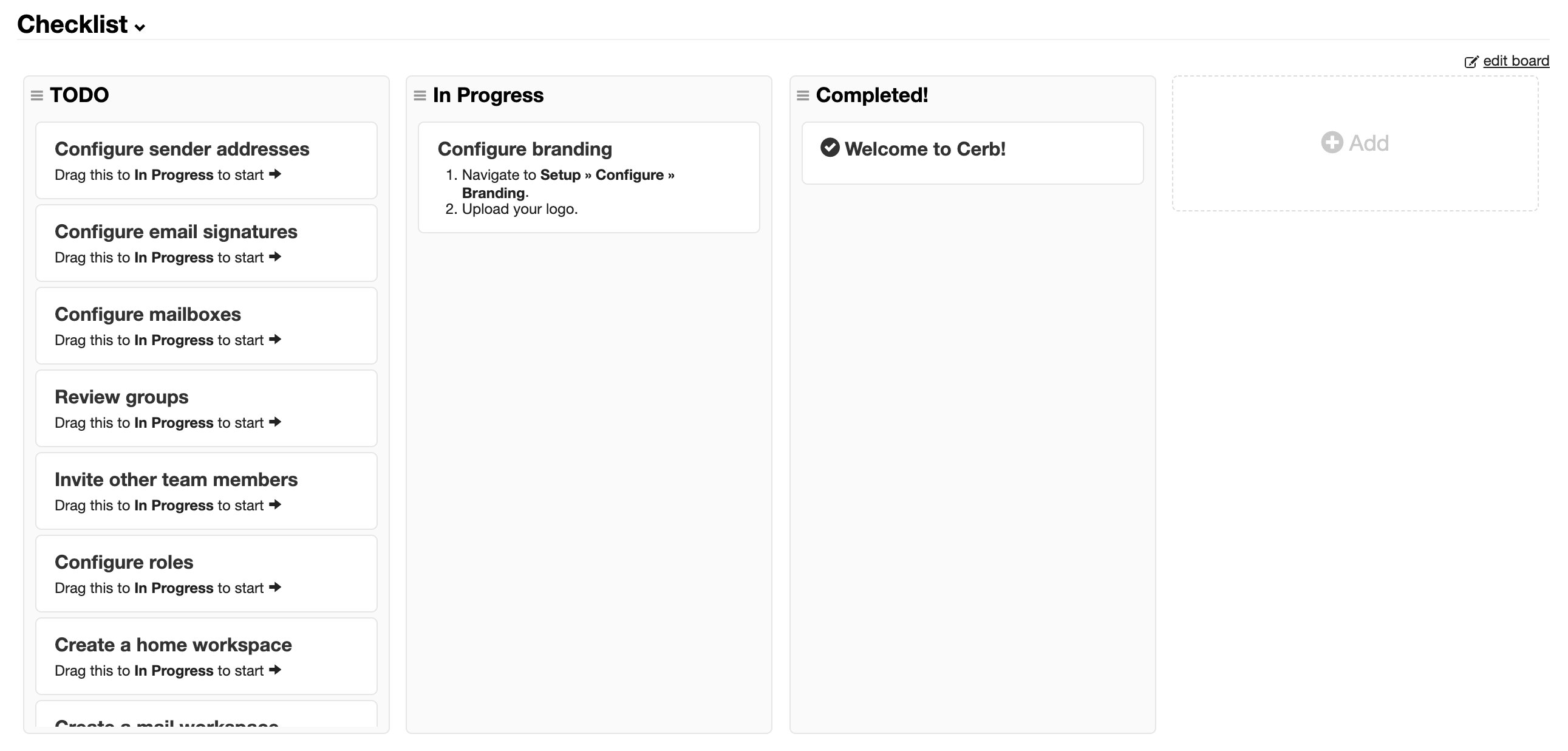Open the Completed! column menu handle
The image size is (1568, 751).
803,95
